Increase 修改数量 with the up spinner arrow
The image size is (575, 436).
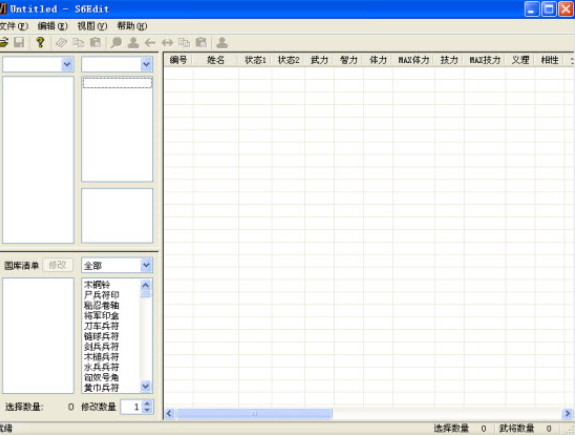(x=147, y=403)
